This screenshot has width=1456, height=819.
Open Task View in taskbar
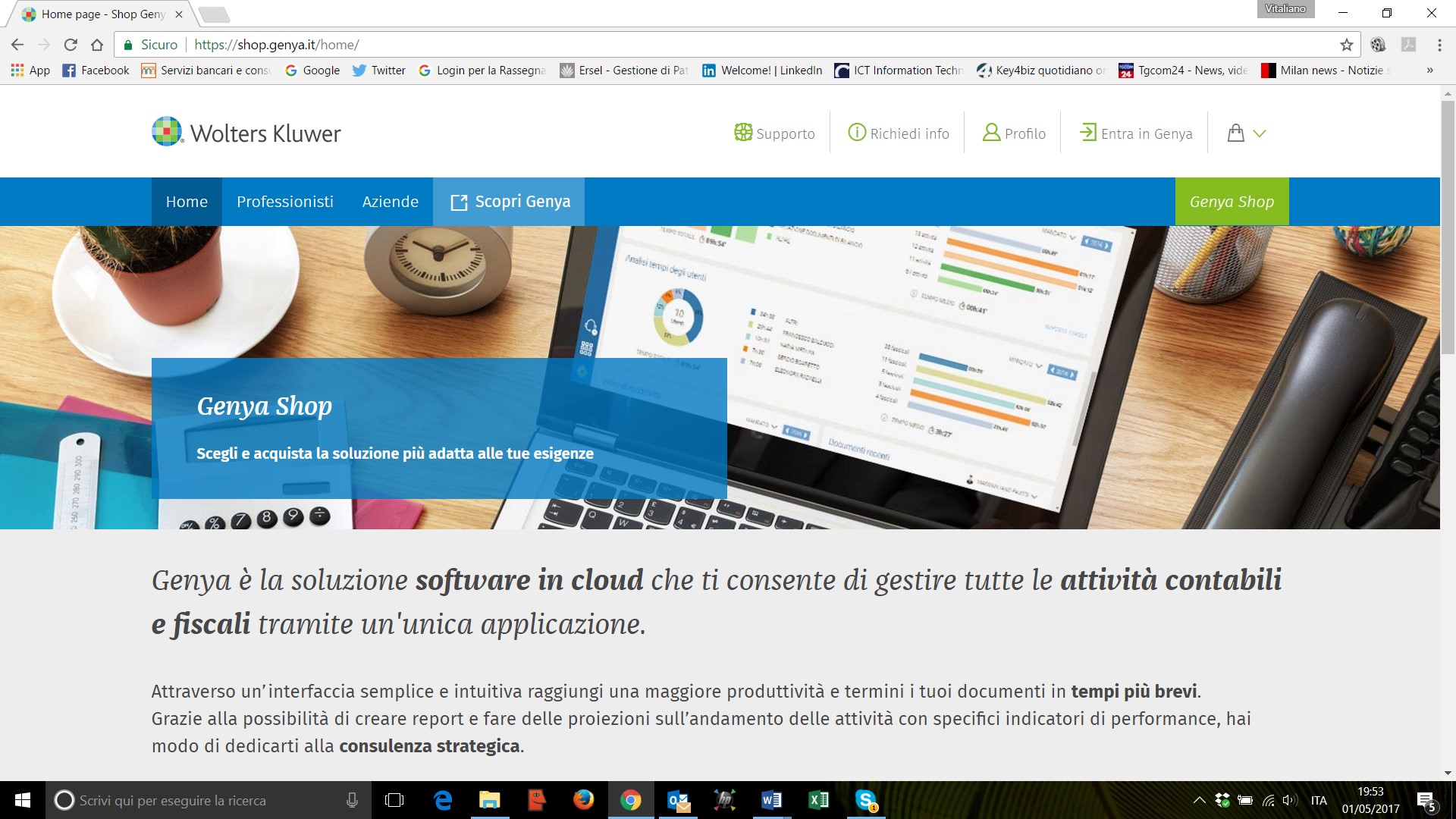pos(394,800)
